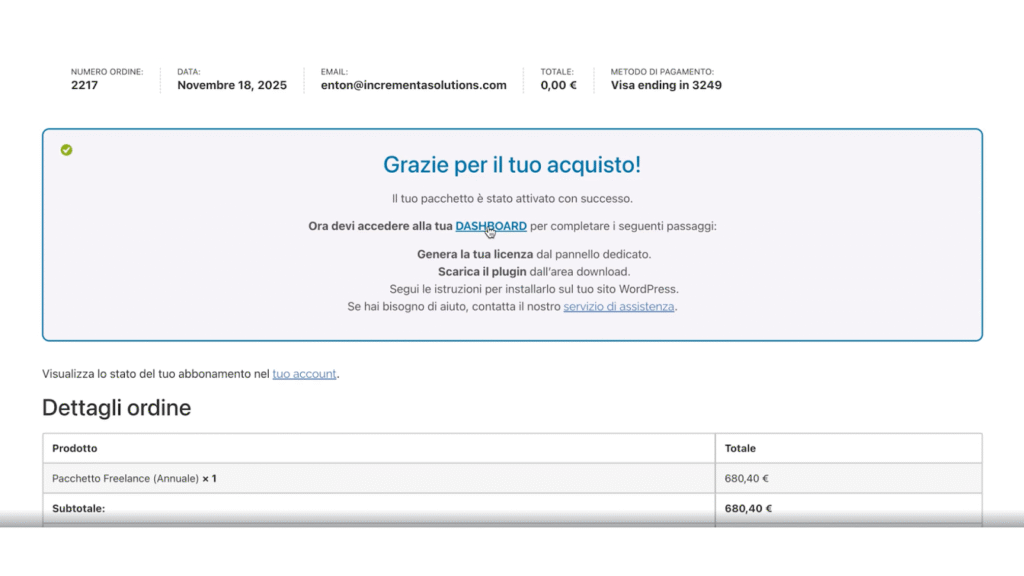Click 'Visa ending in 3249' payment method
This screenshot has height=576, width=1024.
(x=666, y=85)
